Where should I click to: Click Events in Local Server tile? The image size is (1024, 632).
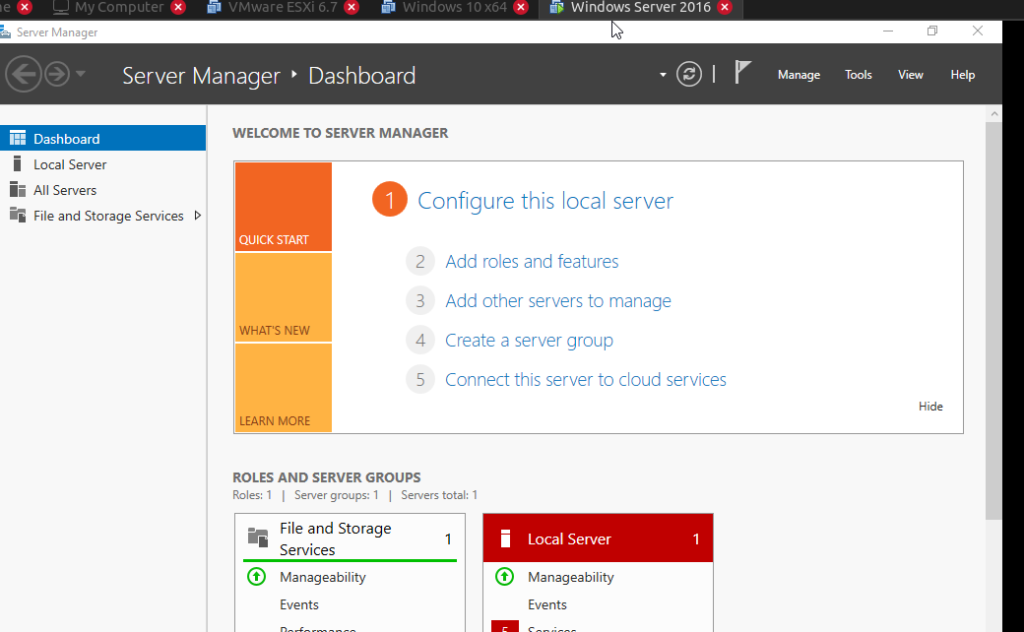pos(547,605)
